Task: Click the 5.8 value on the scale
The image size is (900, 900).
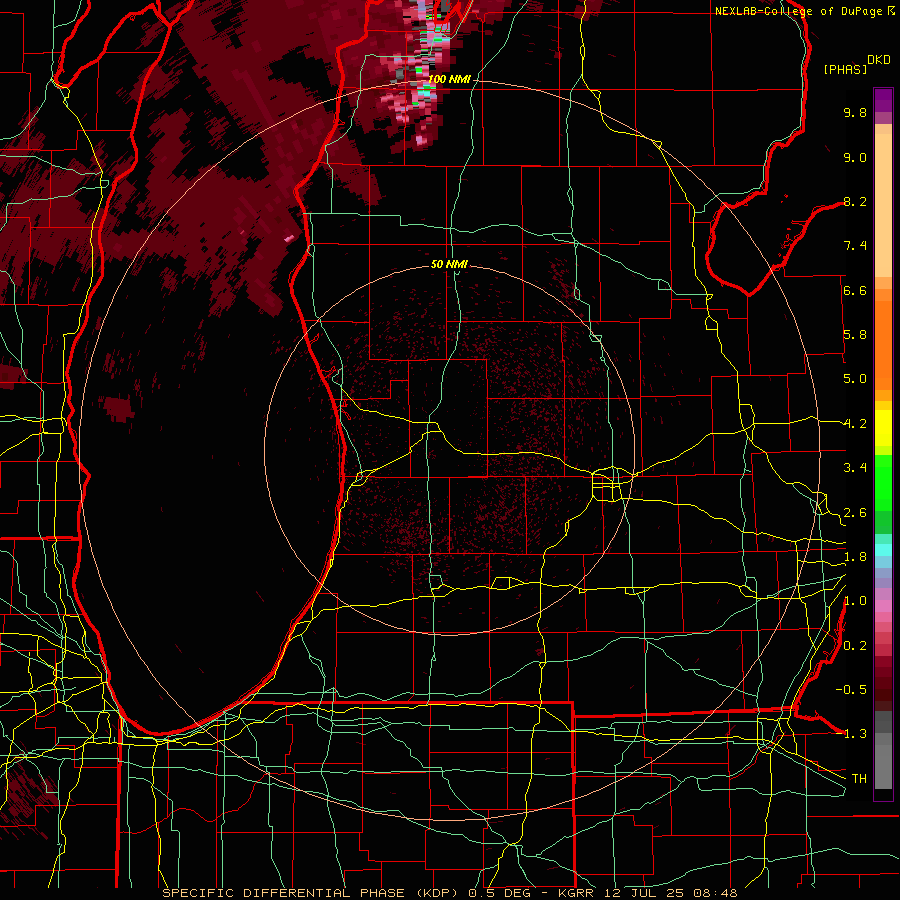Action: point(855,335)
